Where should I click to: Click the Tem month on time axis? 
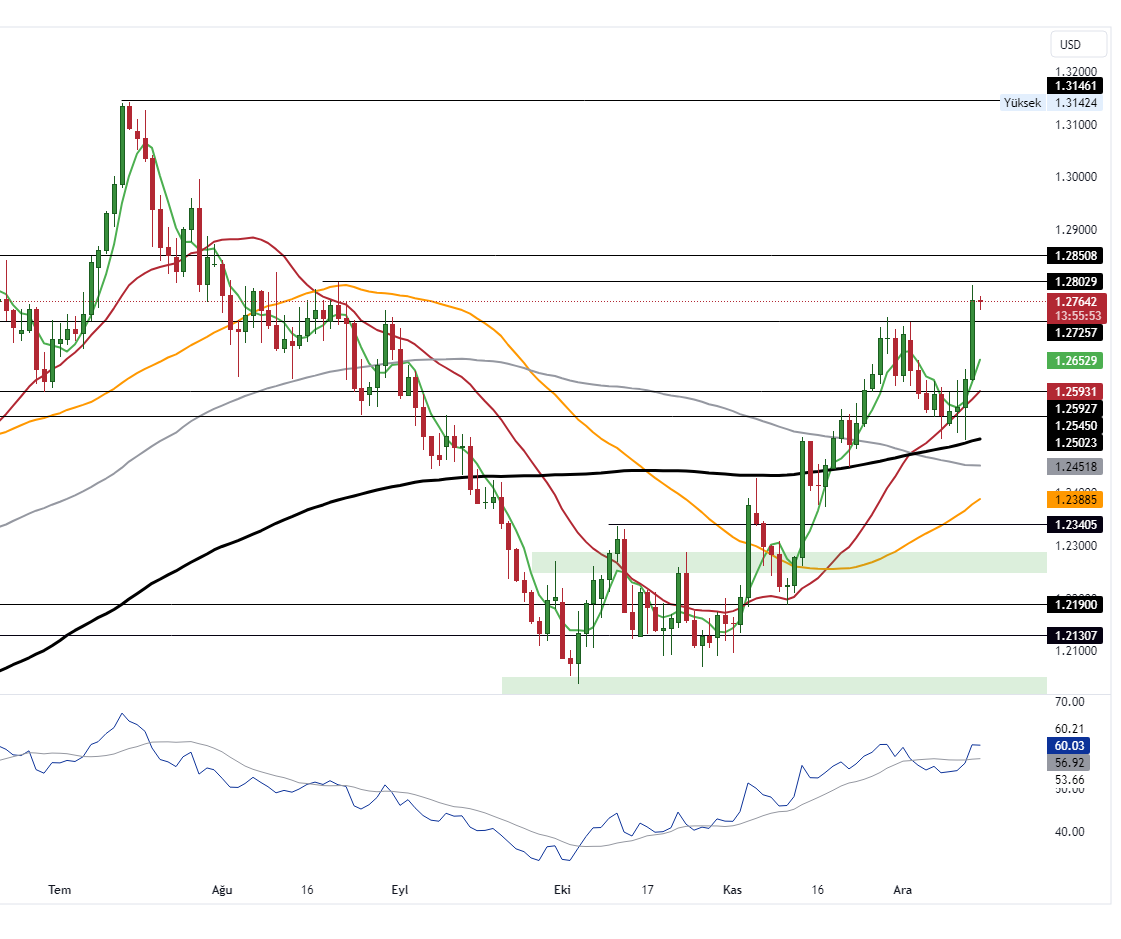[x=60, y=889]
